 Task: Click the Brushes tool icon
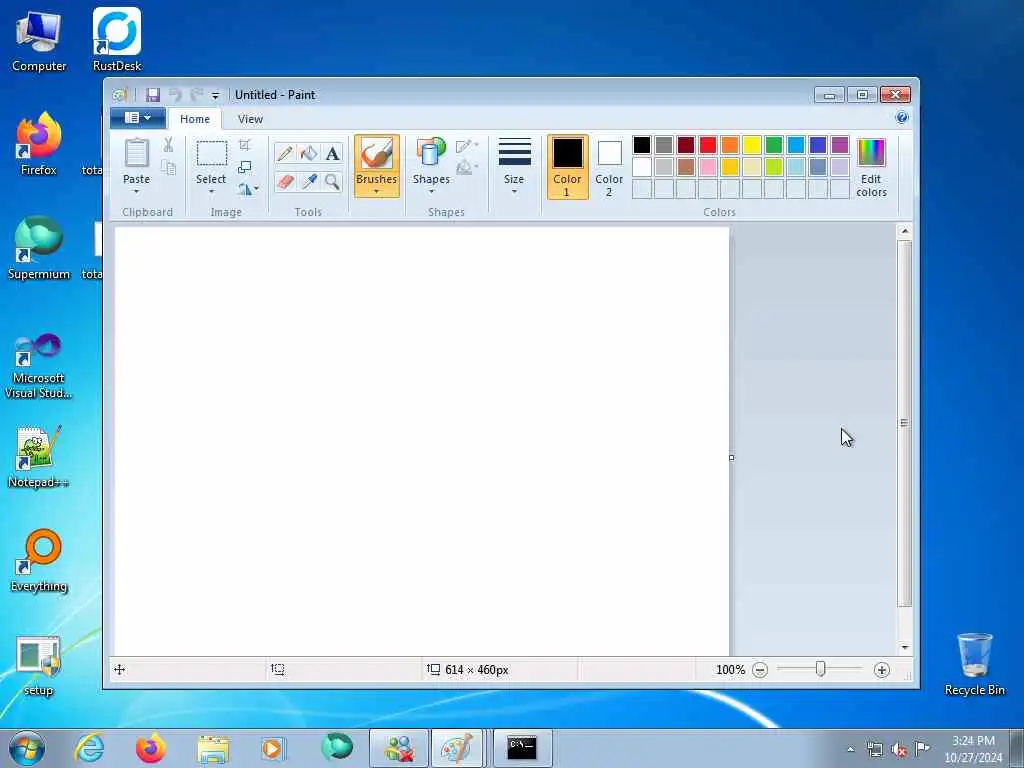point(377,154)
